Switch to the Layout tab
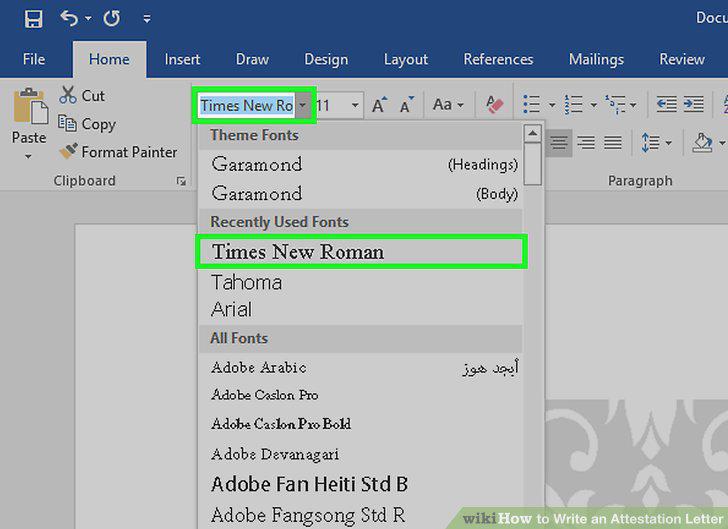Image resolution: width=728 pixels, height=529 pixels. pyautogui.click(x=406, y=59)
